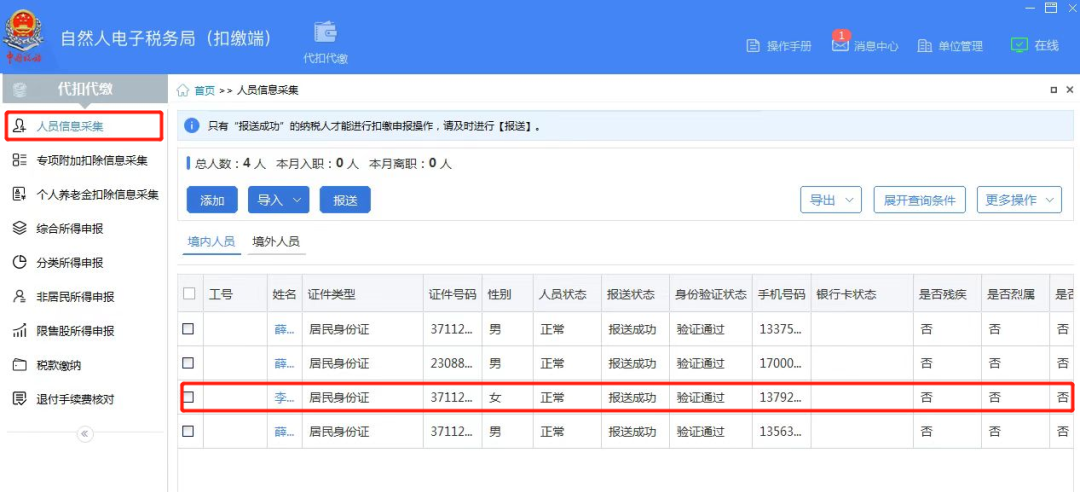Click the 报送 button
The height and width of the screenshot is (492, 1080).
345,200
